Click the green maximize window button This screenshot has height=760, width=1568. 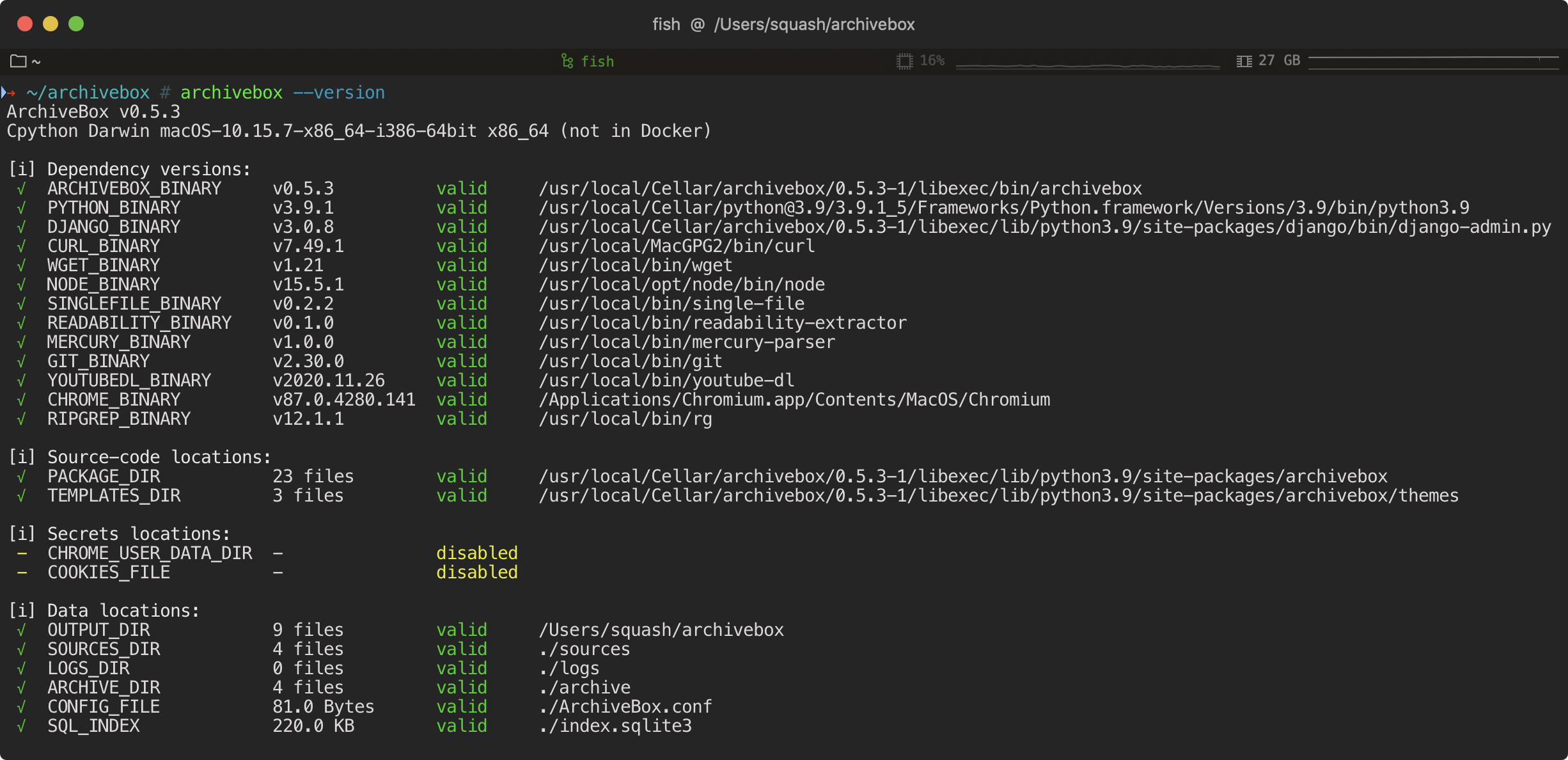76,24
